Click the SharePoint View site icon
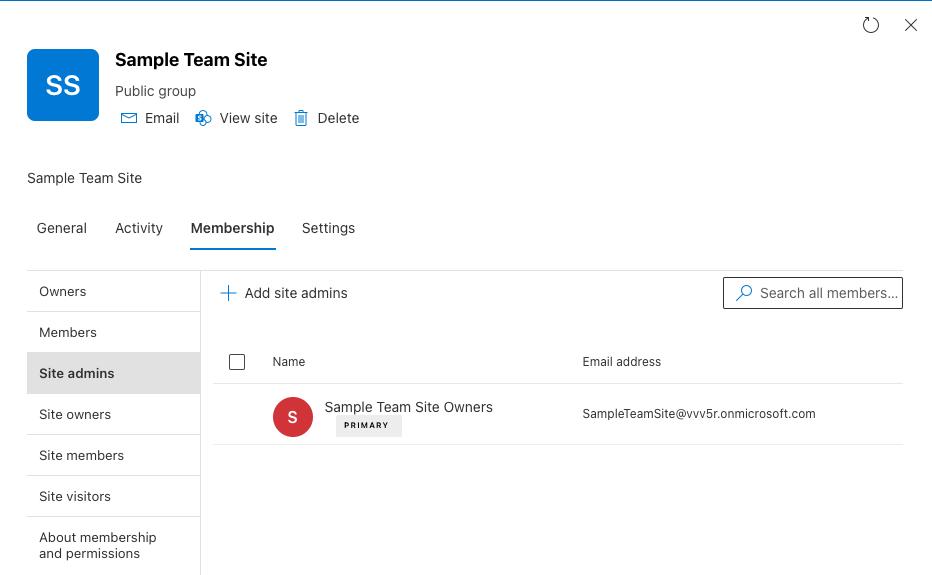 [203, 118]
